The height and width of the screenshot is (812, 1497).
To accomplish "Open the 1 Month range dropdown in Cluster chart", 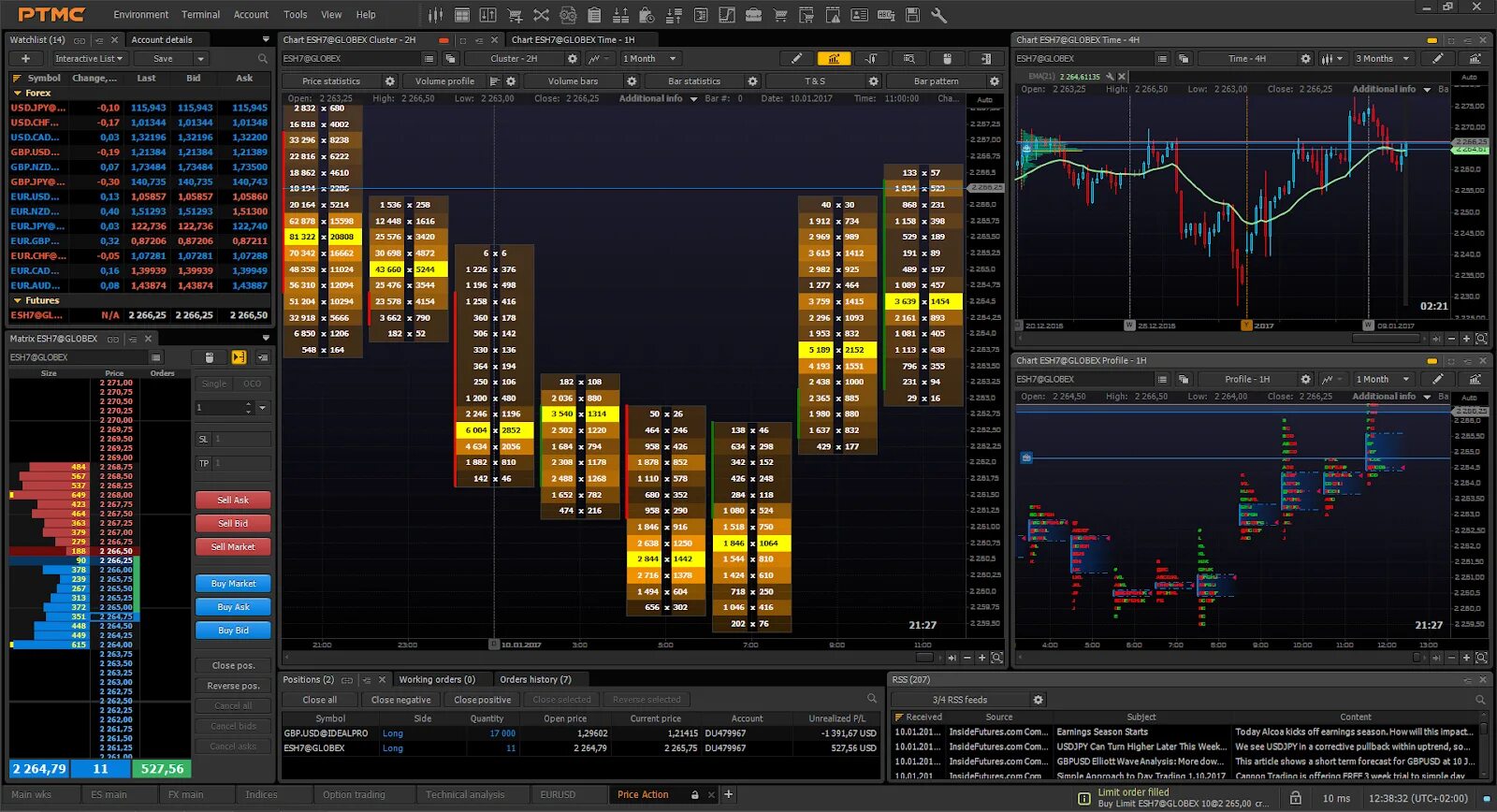I will [x=649, y=58].
